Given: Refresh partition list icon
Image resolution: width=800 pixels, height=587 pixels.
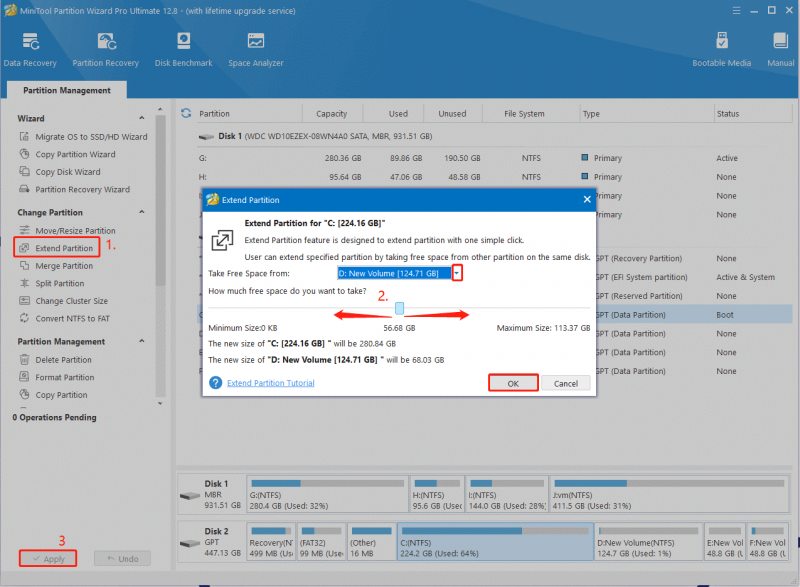Looking at the screenshot, I should click(x=186, y=113).
